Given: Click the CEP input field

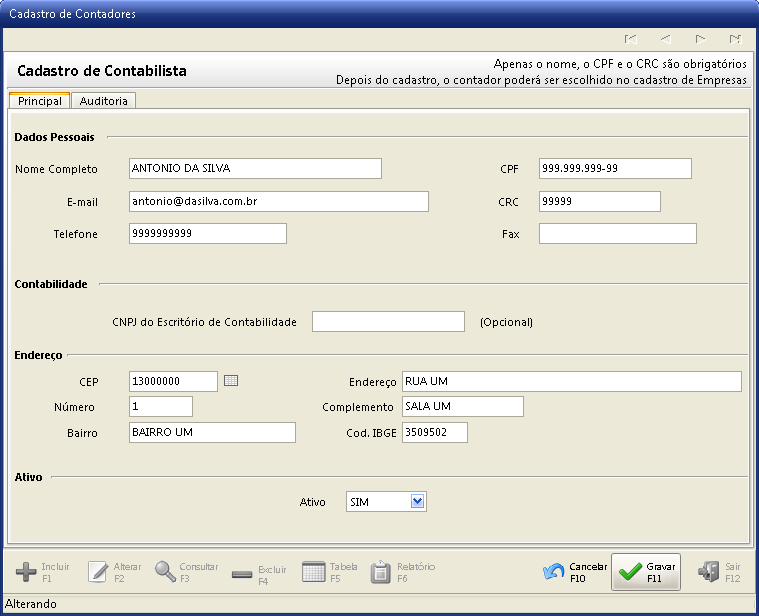Looking at the screenshot, I should [173, 381].
